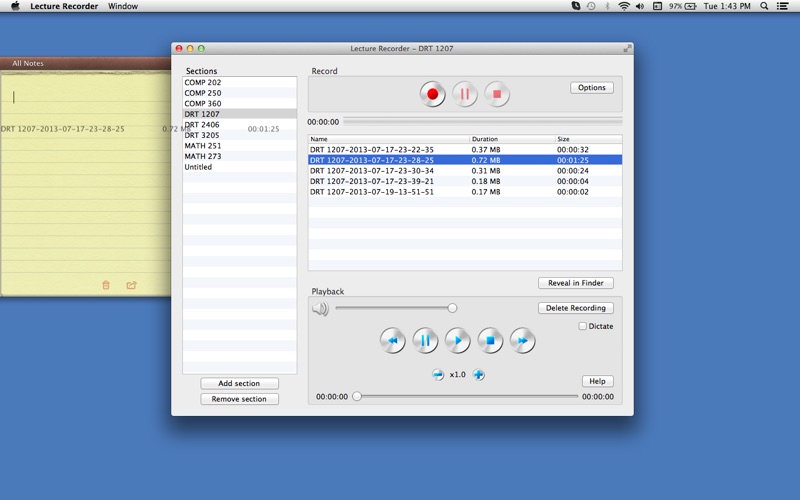Sort recordings by Name column header
Viewport: 800px width, 500px height.
tap(388, 139)
